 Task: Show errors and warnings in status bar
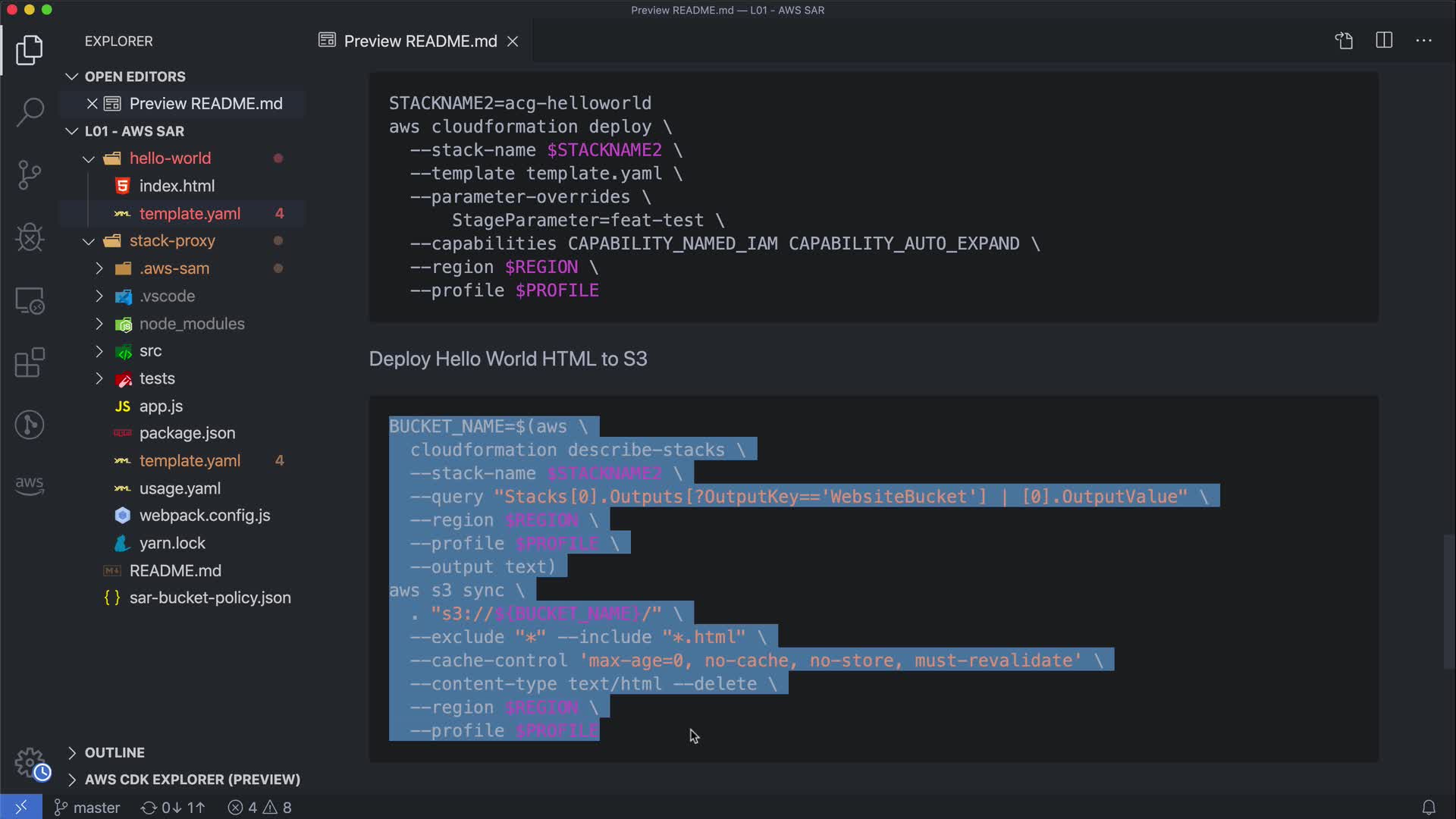260,808
